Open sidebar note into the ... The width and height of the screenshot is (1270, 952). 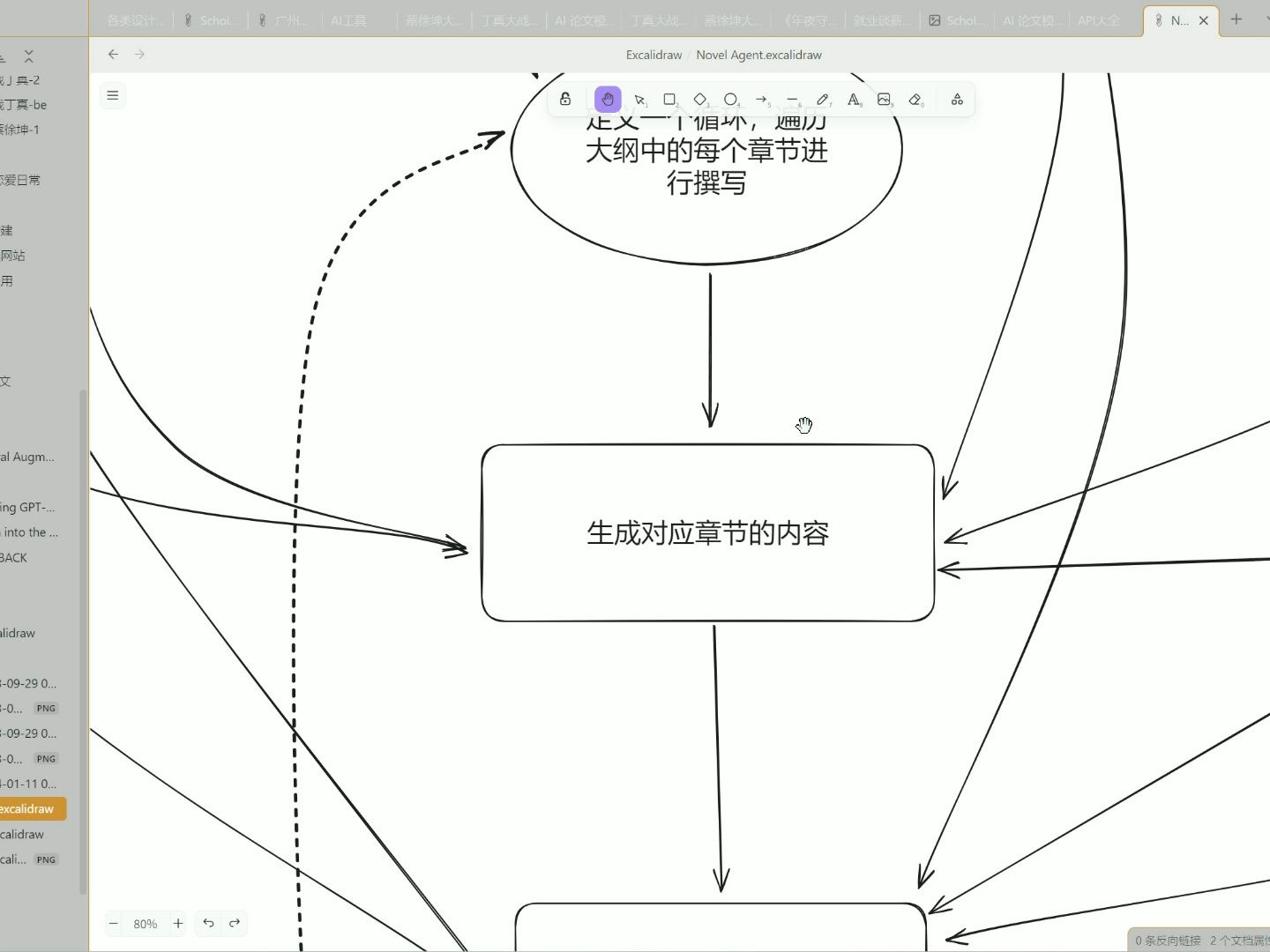(x=30, y=532)
